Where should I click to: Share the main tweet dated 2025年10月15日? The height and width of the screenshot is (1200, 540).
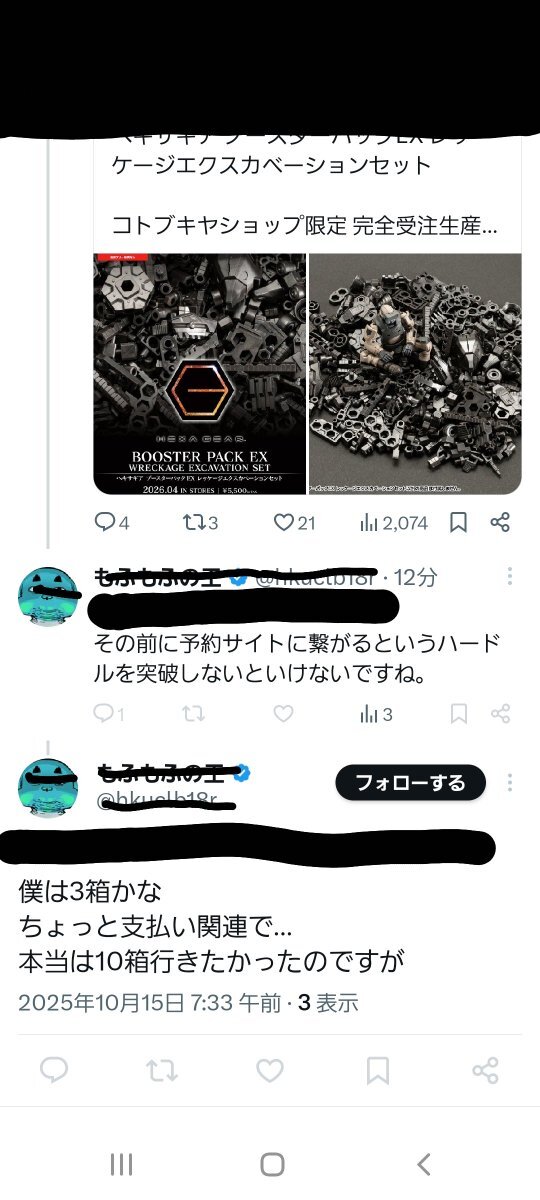[x=485, y=1071]
